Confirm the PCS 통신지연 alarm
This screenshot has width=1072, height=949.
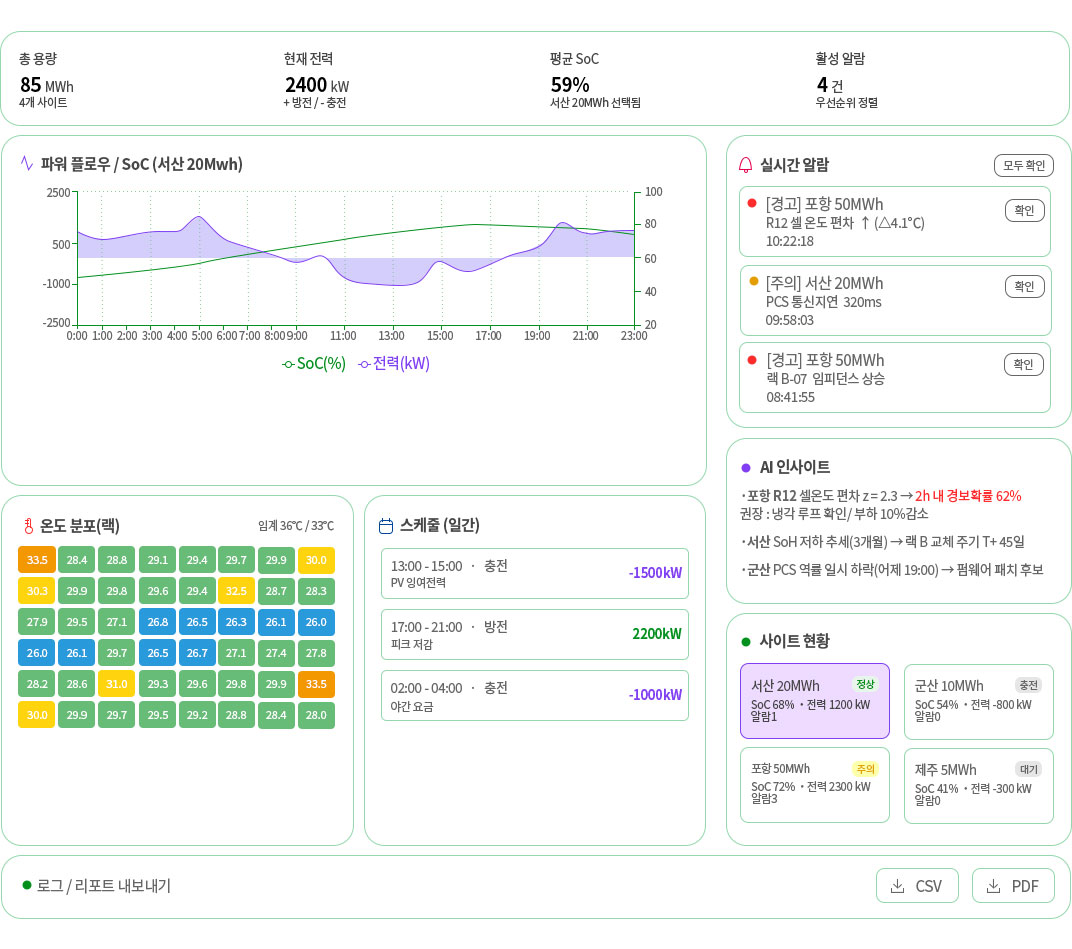[x=1024, y=286]
